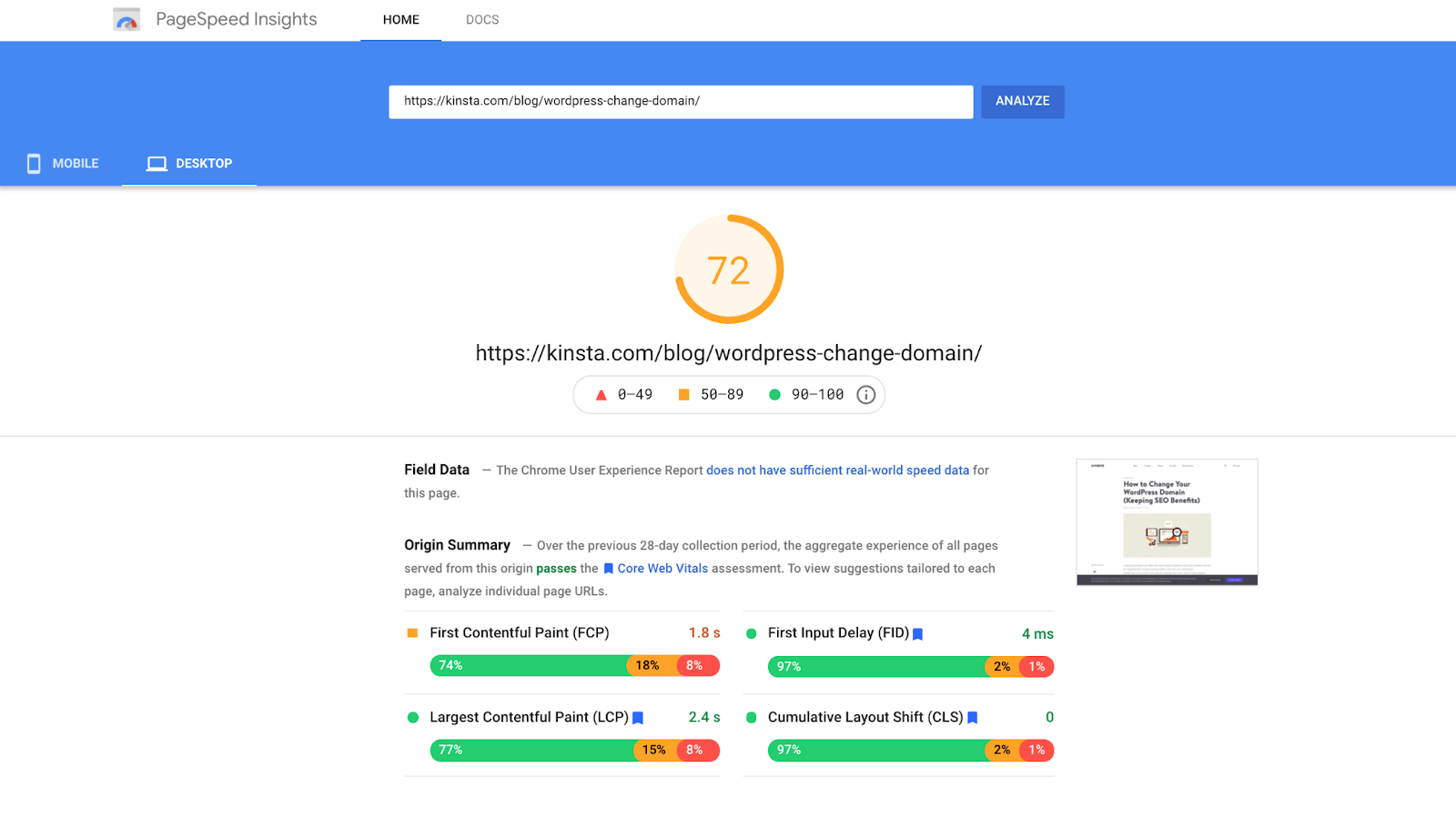Click the 'First Input Delay (FID)' label
The height and width of the screenshot is (818, 1456).
click(x=838, y=633)
